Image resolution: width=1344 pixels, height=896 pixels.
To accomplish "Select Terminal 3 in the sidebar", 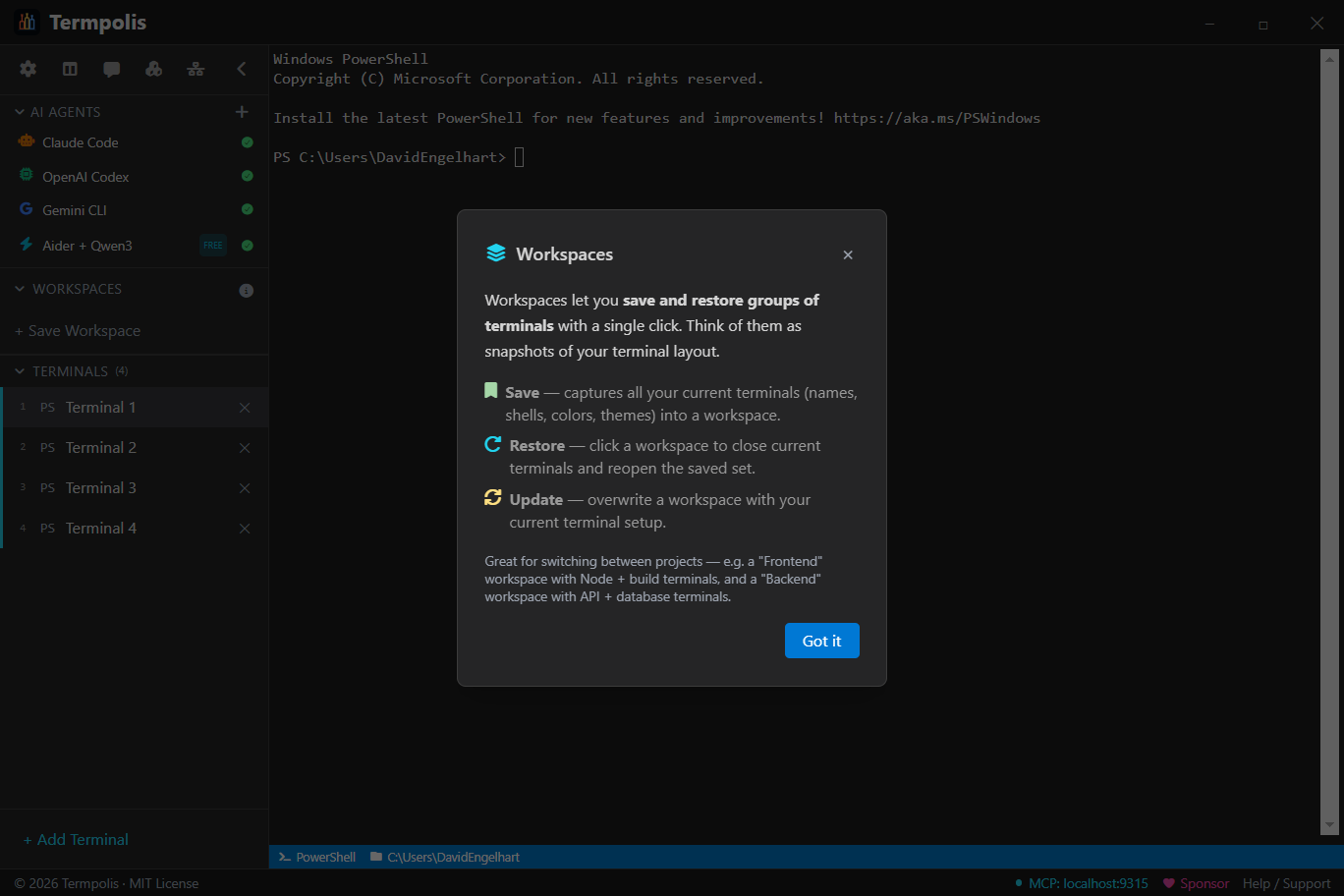I will coord(100,487).
